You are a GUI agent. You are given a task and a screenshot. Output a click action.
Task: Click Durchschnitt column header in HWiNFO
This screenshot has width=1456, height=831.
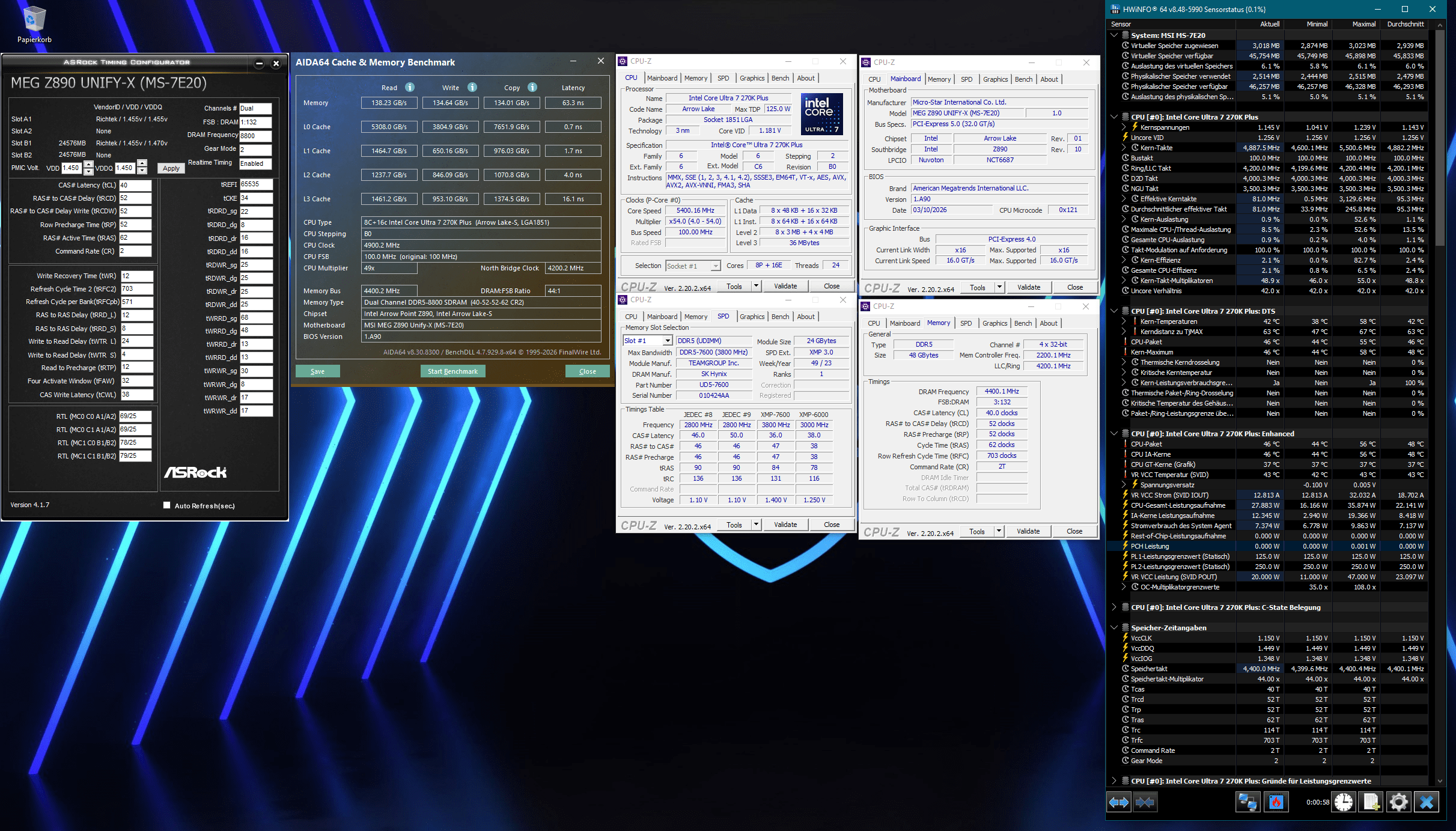point(1405,24)
